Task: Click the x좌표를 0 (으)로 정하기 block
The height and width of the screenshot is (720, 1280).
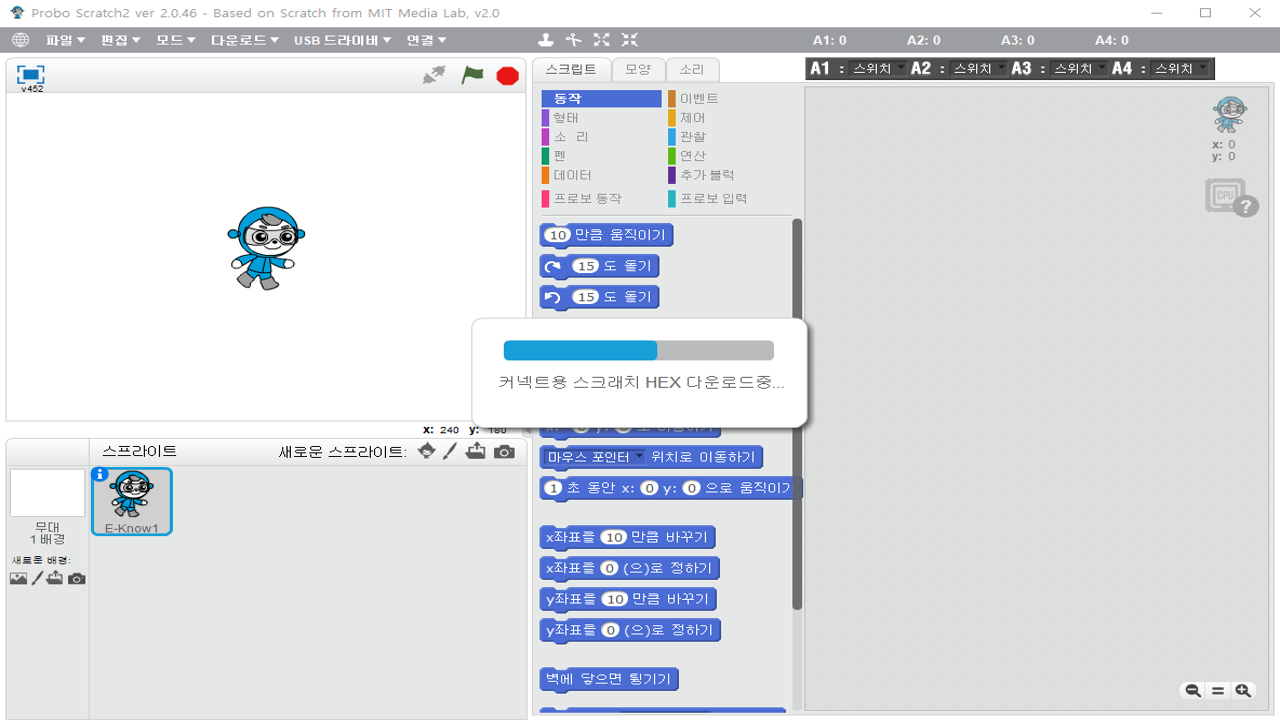Action: click(x=630, y=568)
